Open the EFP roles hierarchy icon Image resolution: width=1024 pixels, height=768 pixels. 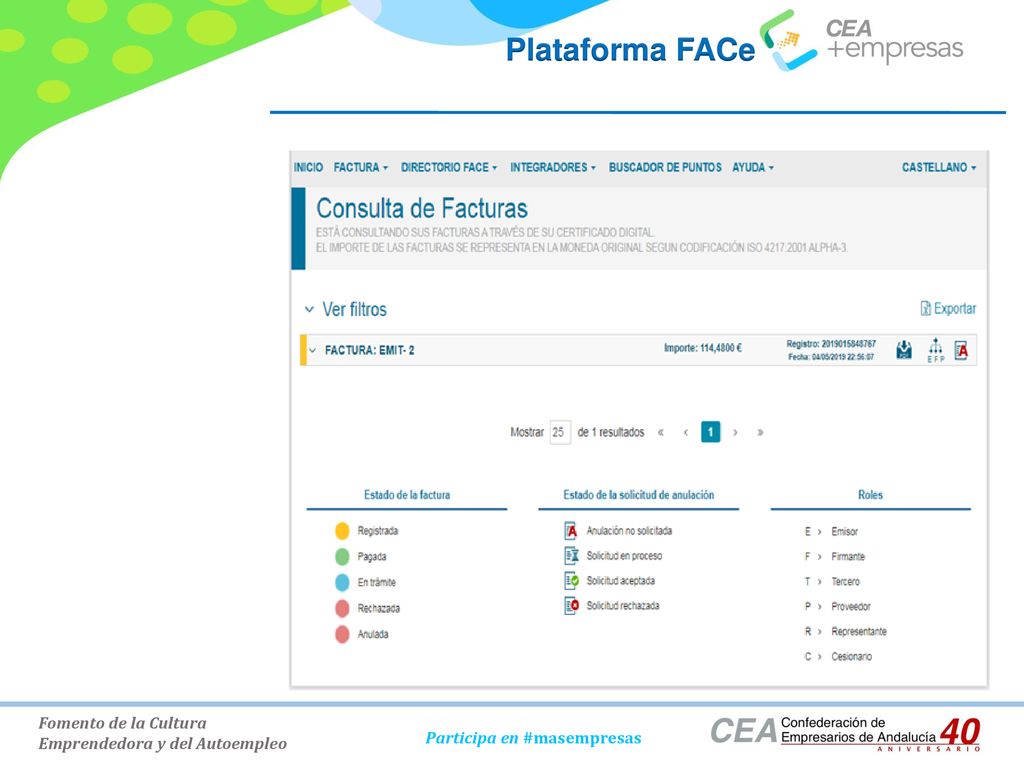(x=935, y=350)
